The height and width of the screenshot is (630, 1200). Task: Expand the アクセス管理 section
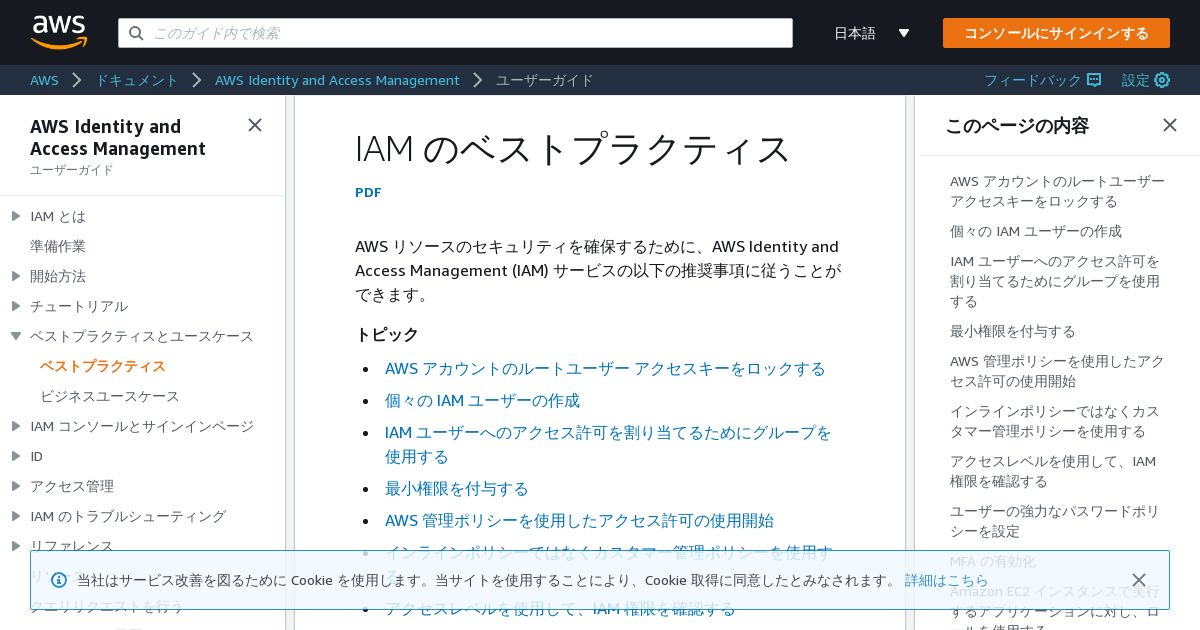16,486
